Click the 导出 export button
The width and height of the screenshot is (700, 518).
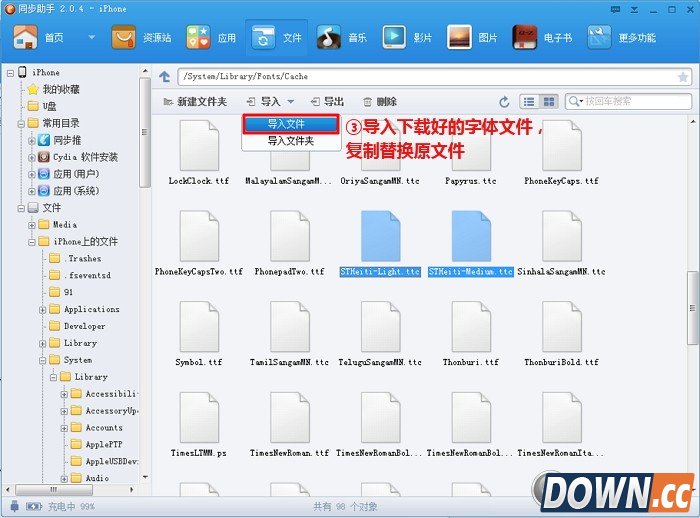(327, 102)
